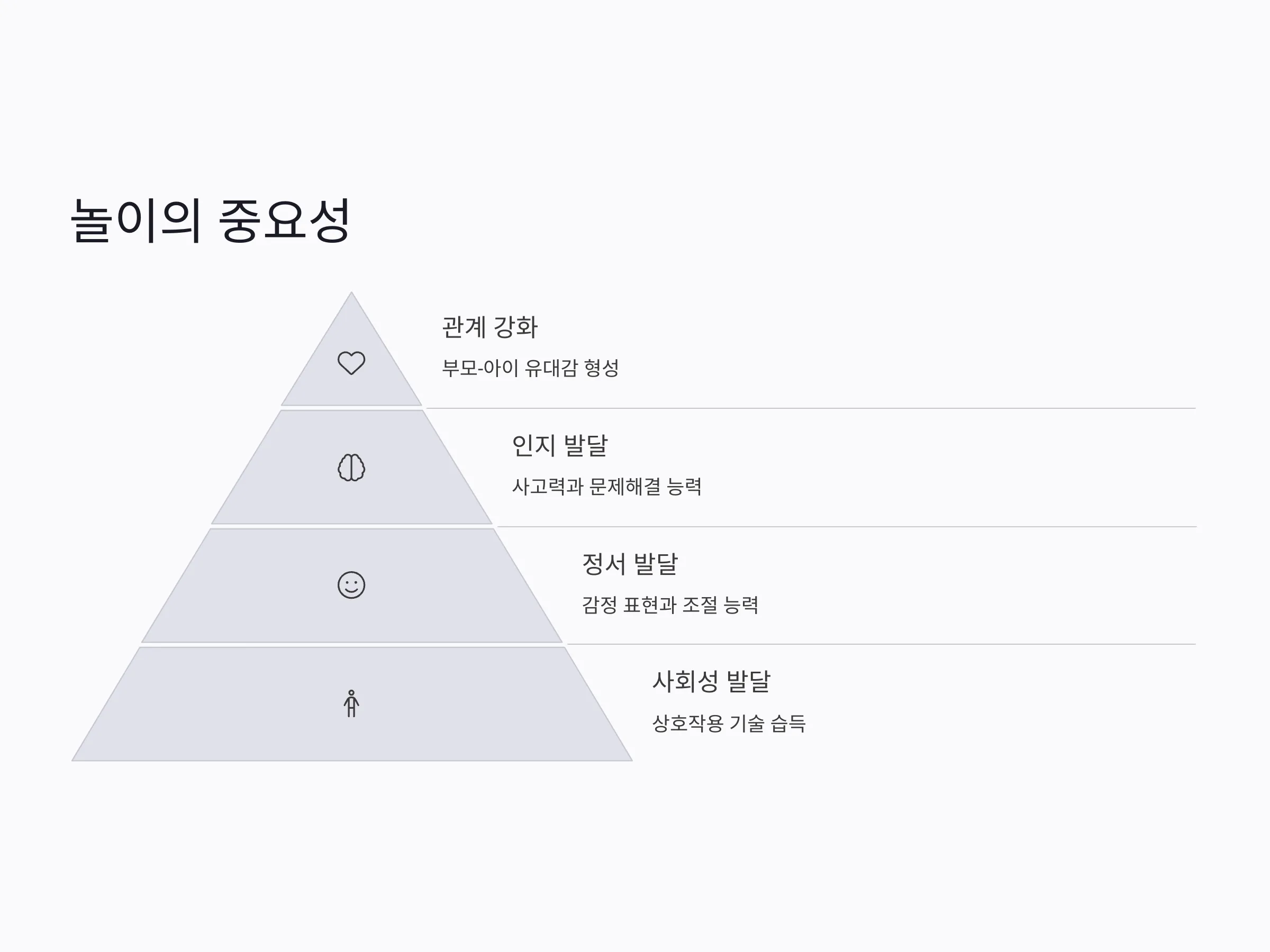Select the 인지 발달 heading
Screen dimensions: 1270x952
pos(560,445)
